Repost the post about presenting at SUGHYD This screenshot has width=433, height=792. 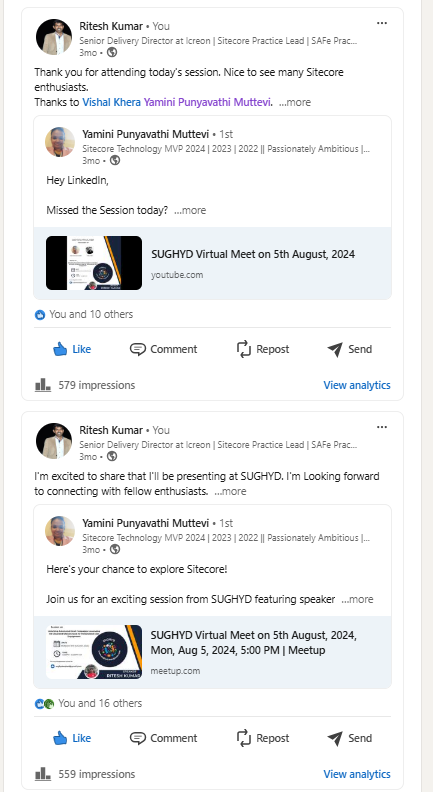(263, 738)
